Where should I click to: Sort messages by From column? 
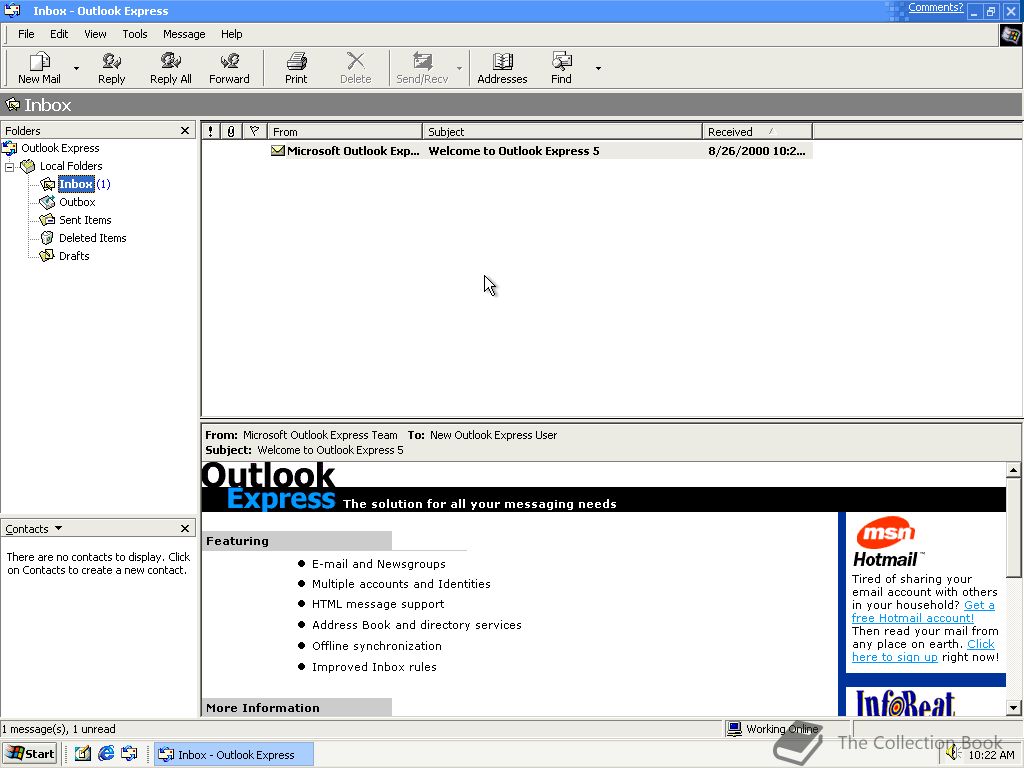pos(345,131)
